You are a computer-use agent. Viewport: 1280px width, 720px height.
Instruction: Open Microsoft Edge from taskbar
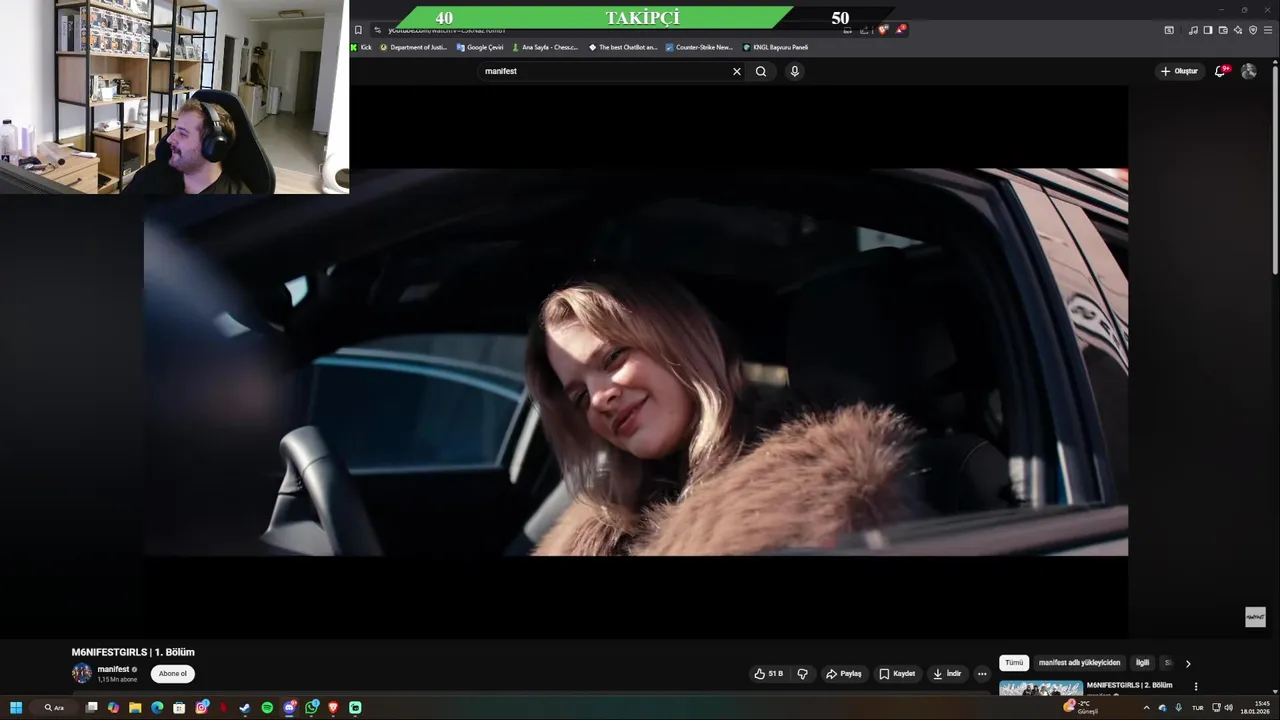[157, 708]
